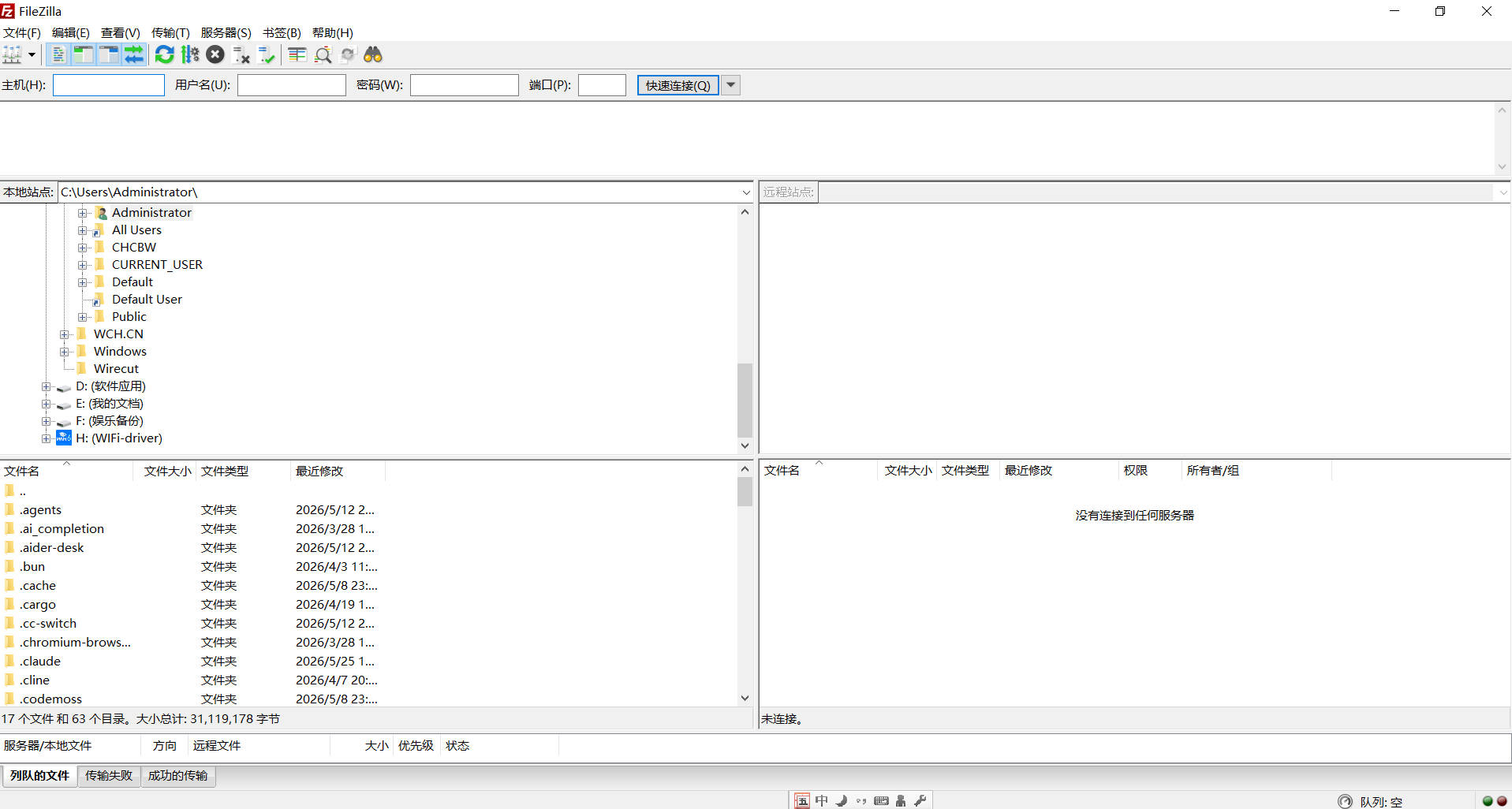Toggle the remote directory tree display

(109, 54)
